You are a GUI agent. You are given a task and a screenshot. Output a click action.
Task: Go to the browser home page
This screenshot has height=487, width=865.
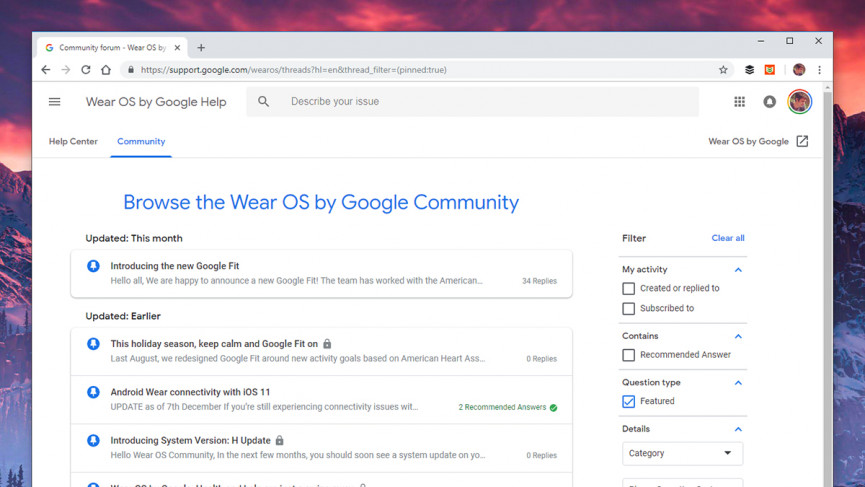point(106,70)
